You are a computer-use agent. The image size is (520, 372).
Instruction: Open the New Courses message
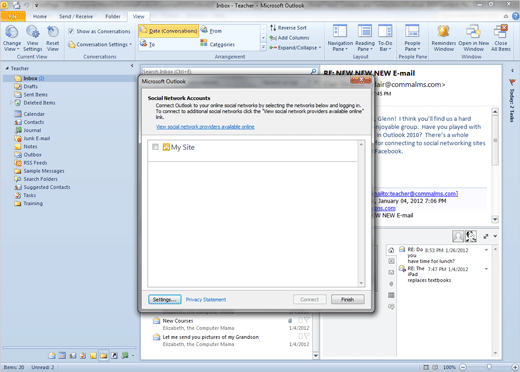point(231,324)
